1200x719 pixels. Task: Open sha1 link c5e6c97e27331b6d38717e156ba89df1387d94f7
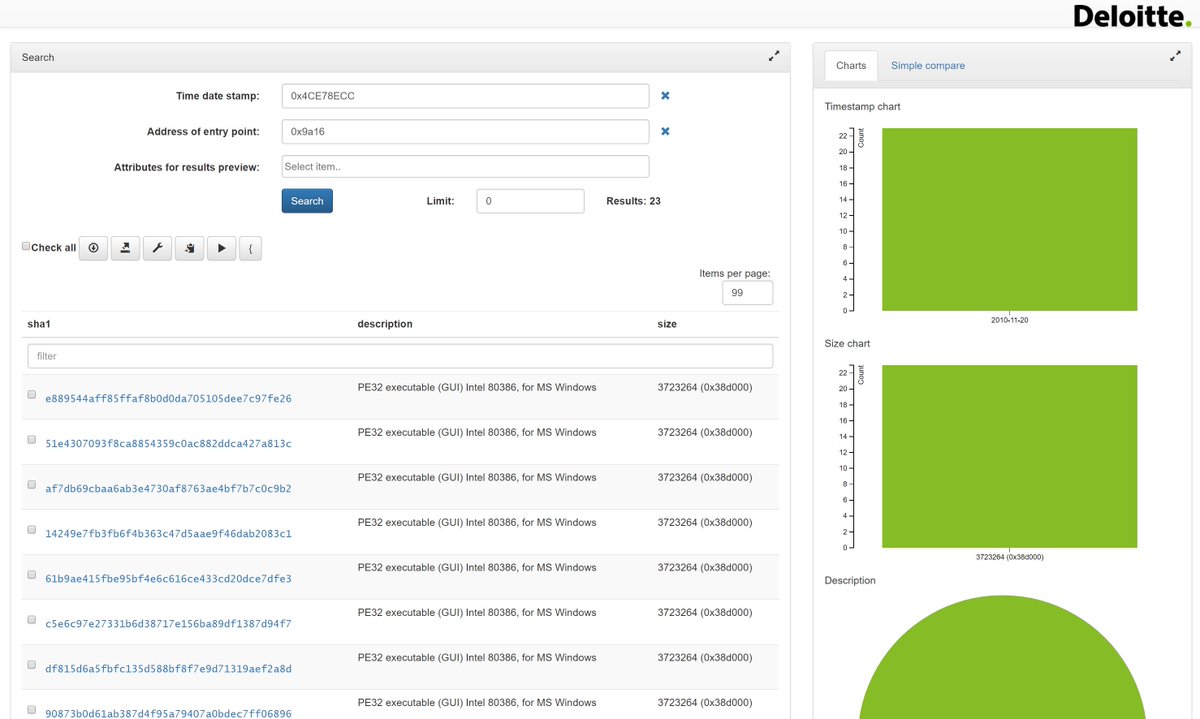[169, 624]
